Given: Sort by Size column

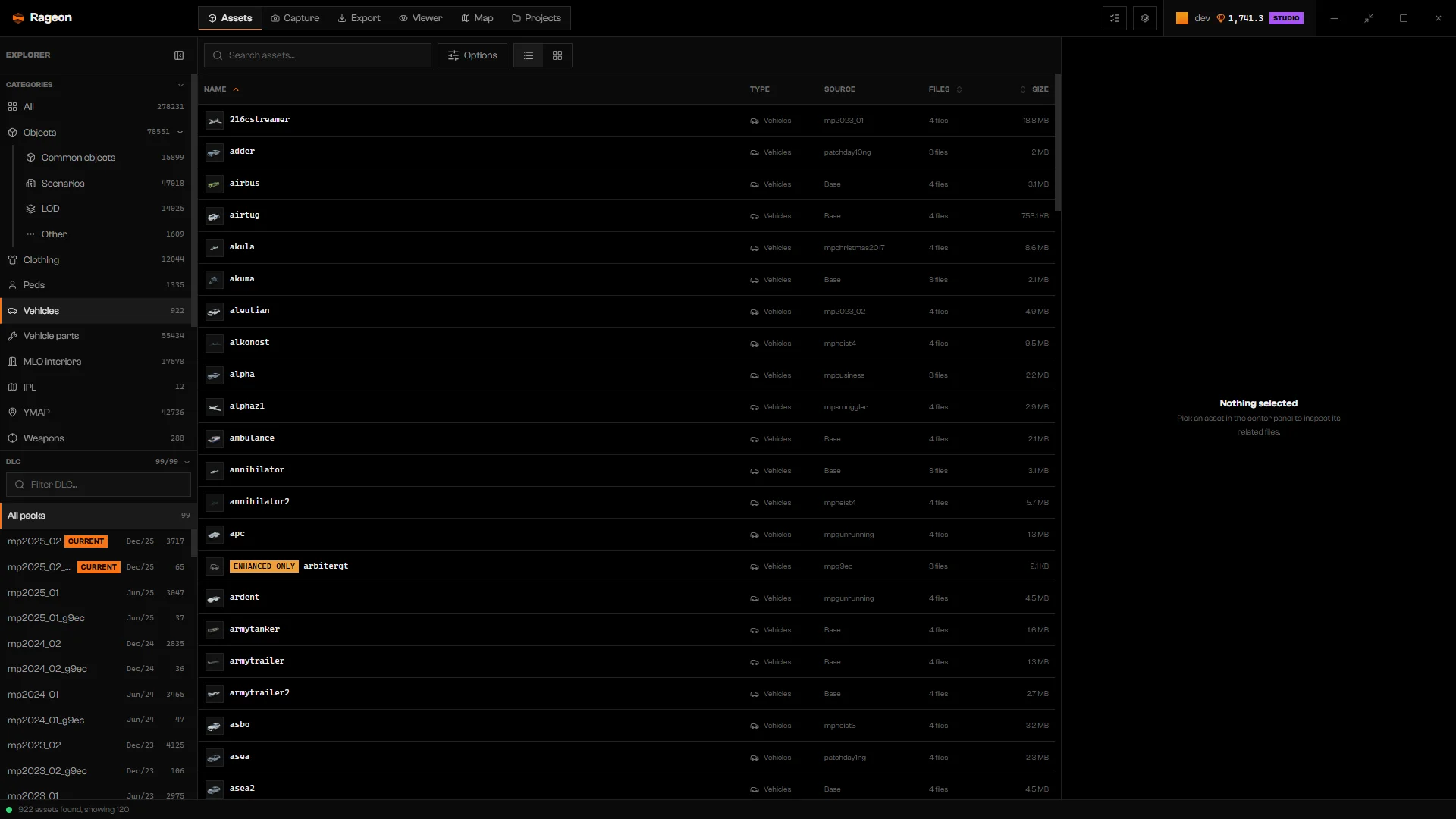Looking at the screenshot, I should pos(1034,89).
